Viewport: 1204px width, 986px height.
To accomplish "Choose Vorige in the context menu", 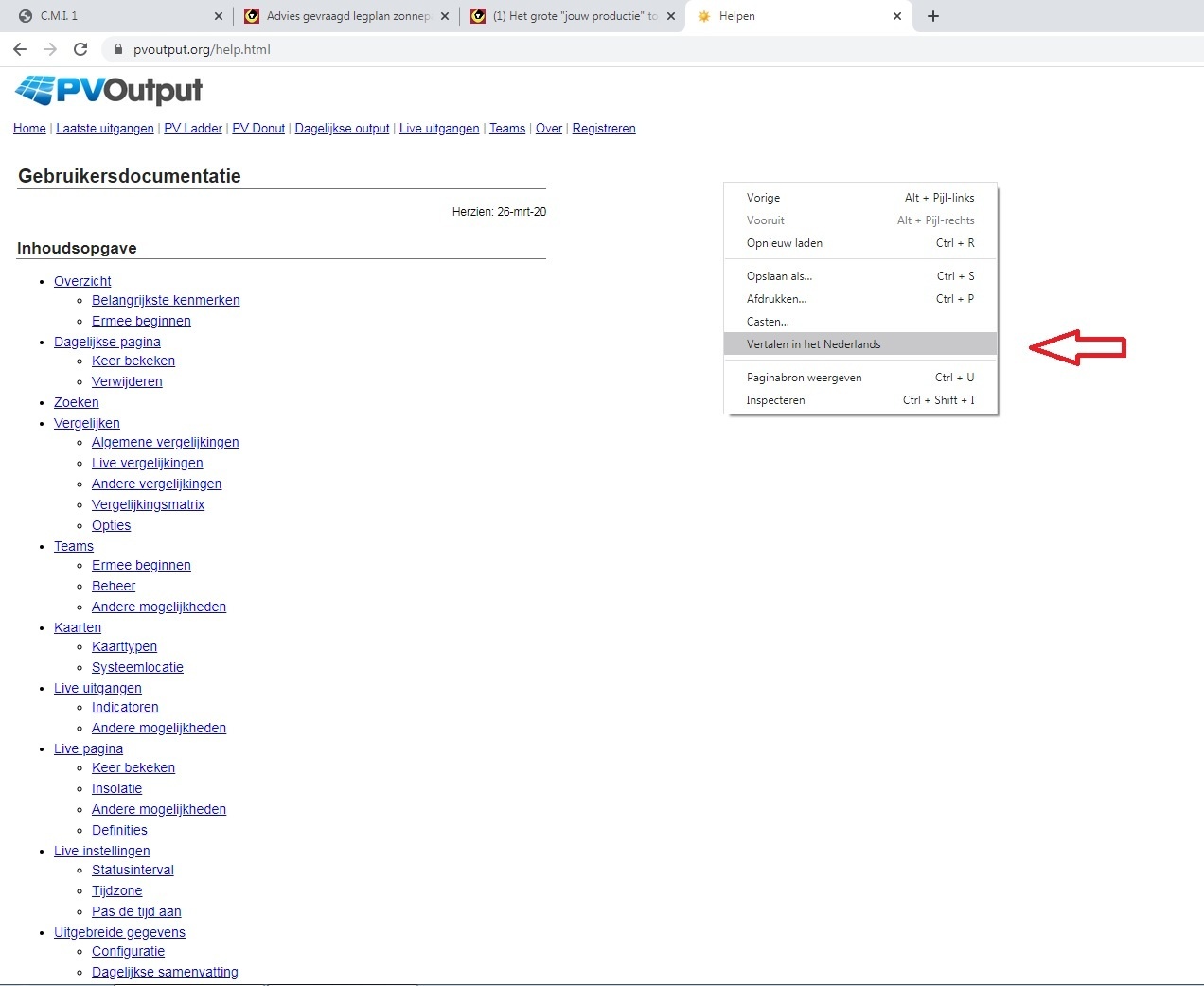I will (x=860, y=198).
